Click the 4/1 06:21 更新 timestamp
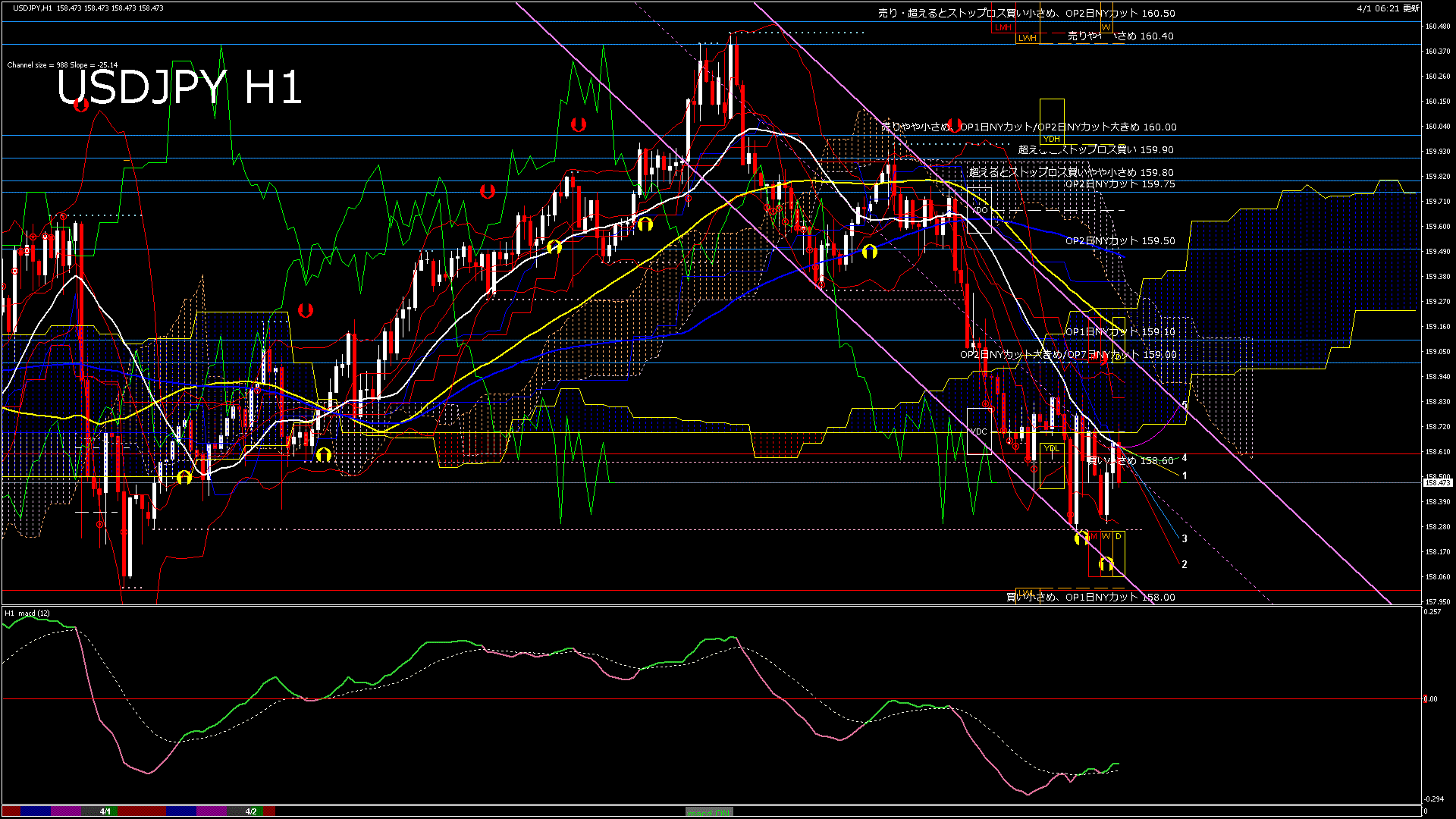 1388,8
